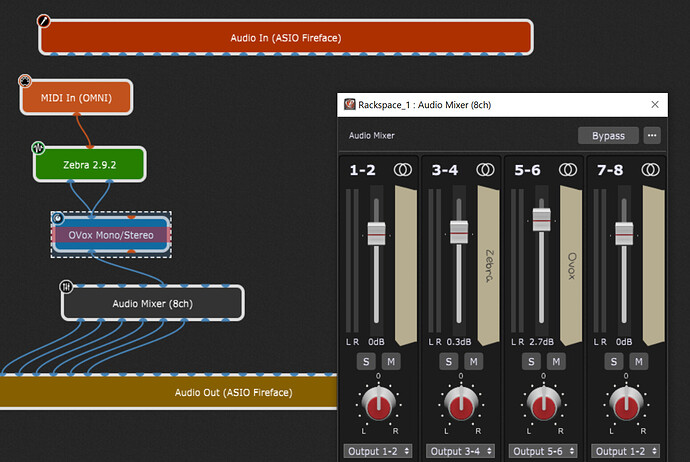Select the Audio Out (ASIO Fireface) block
Image resolution: width=690 pixels, height=462 pixels.
[169, 392]
